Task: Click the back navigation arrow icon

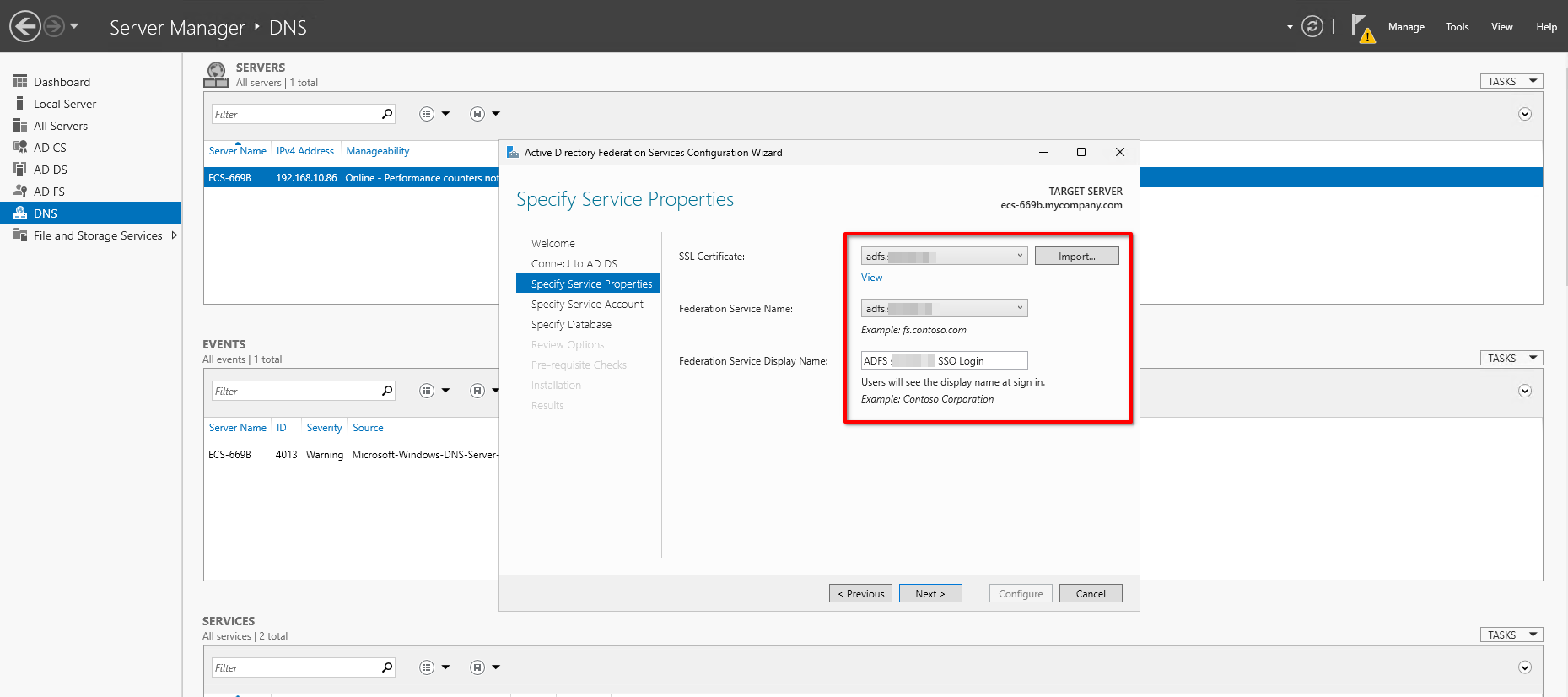Action: [25, 26]
